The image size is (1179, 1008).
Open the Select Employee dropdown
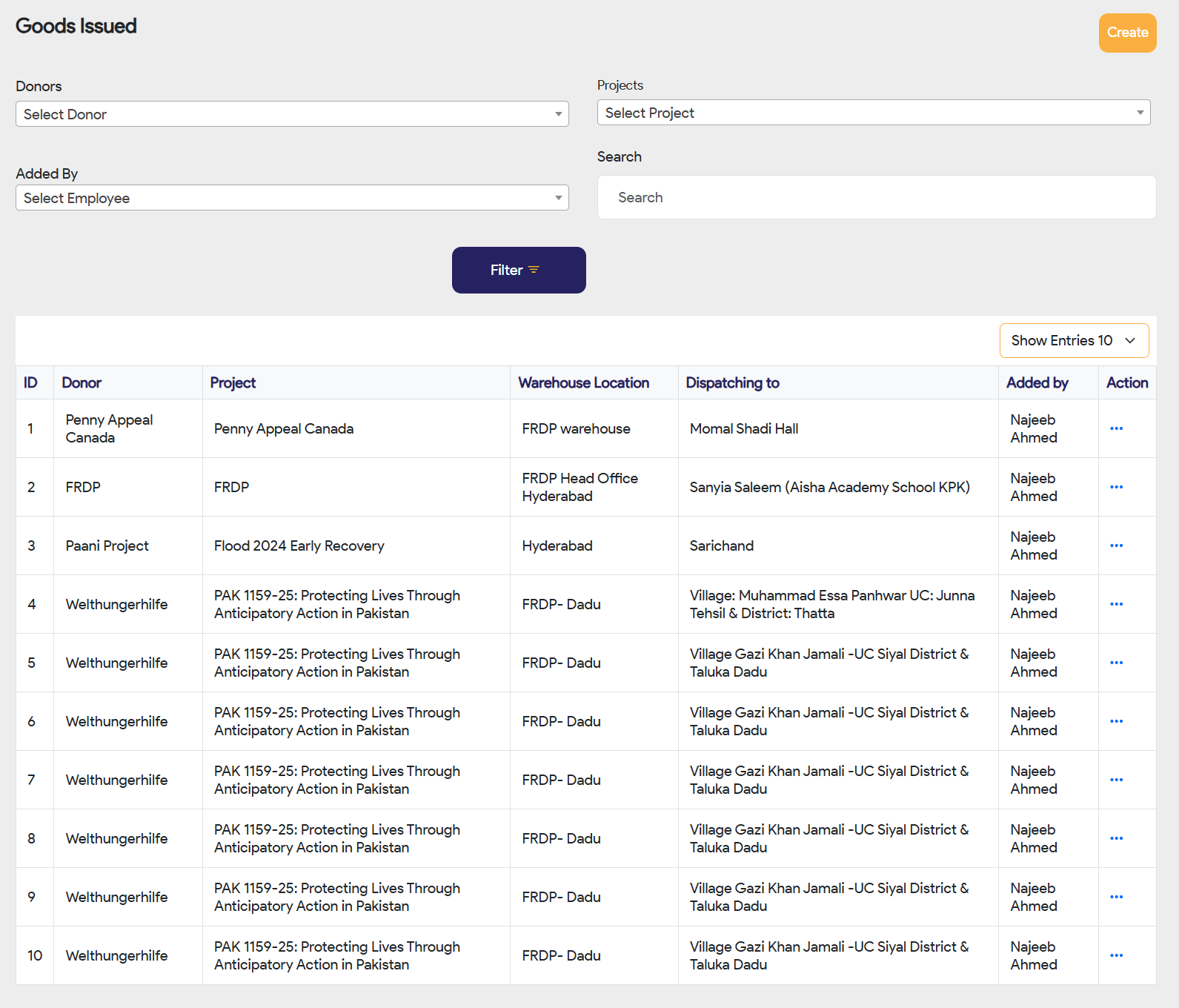[292, 198]
